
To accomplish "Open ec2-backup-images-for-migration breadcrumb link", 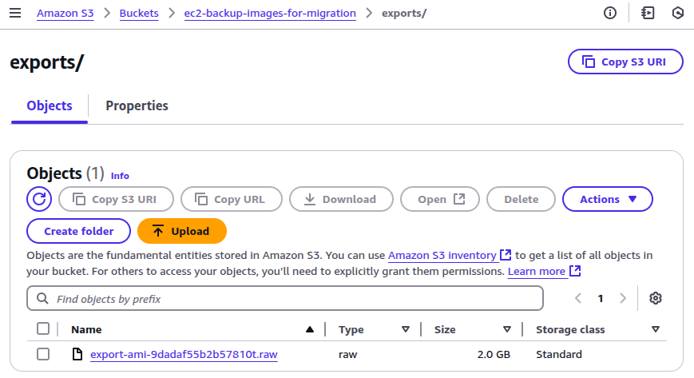I will coord(270,13).
